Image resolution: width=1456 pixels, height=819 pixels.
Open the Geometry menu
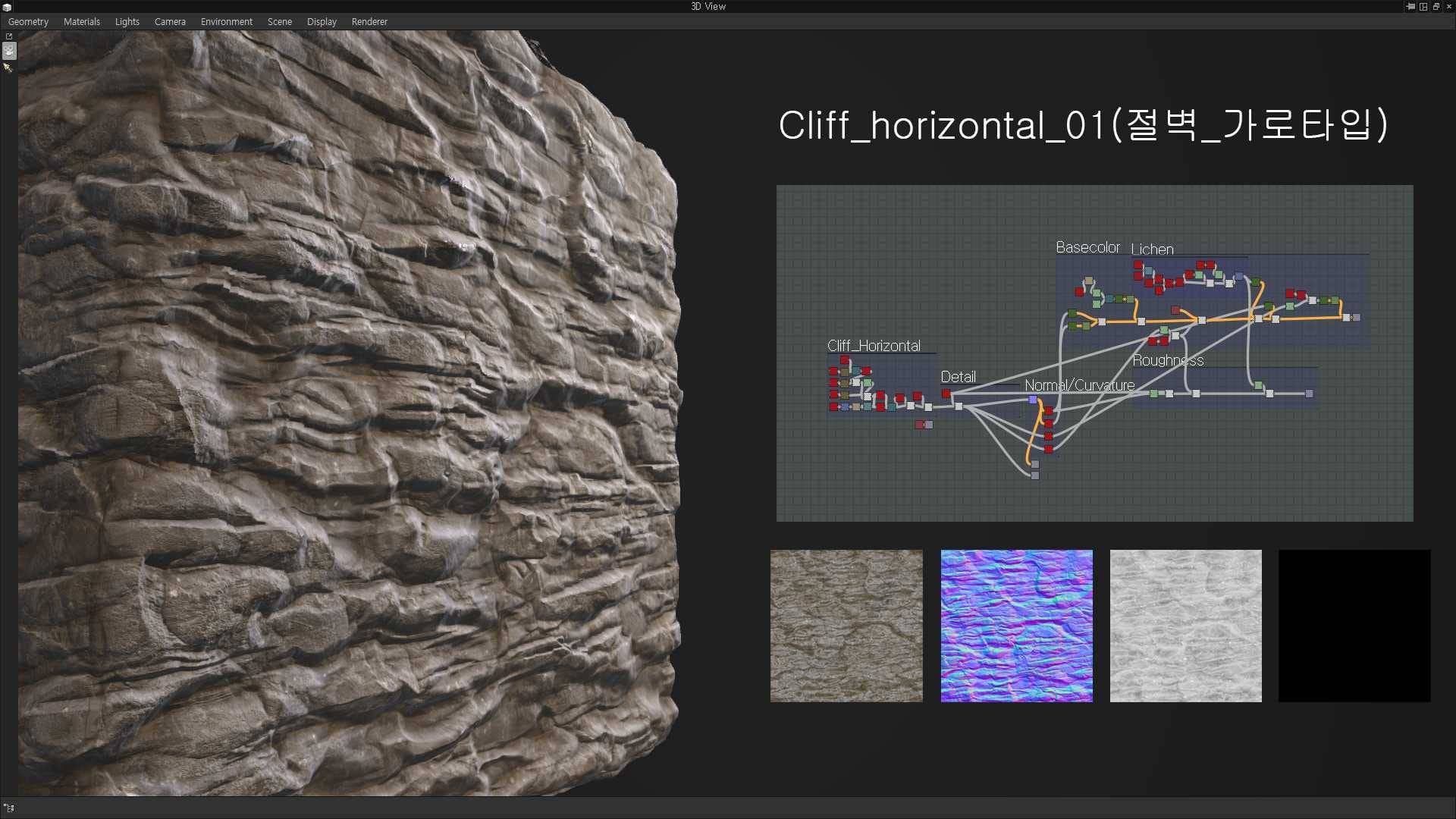pos(28,22)
